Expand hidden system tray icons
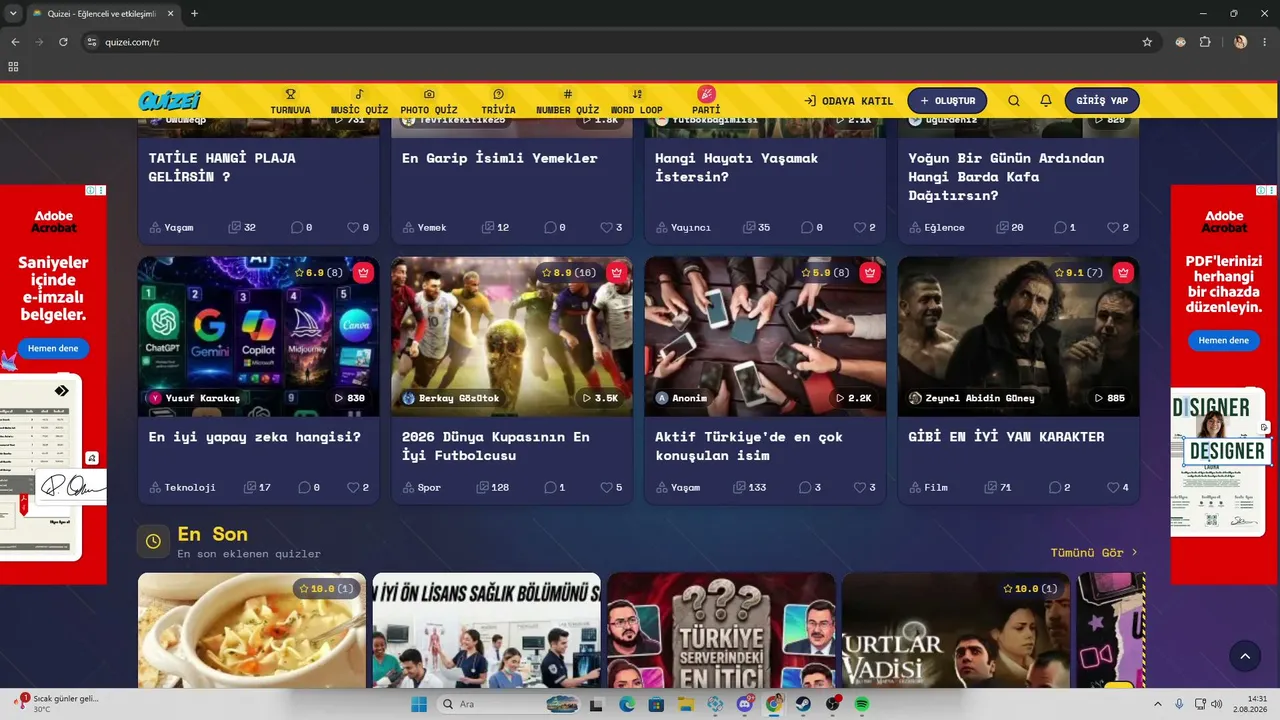1280x720 pixels. tap(1158, 704)
